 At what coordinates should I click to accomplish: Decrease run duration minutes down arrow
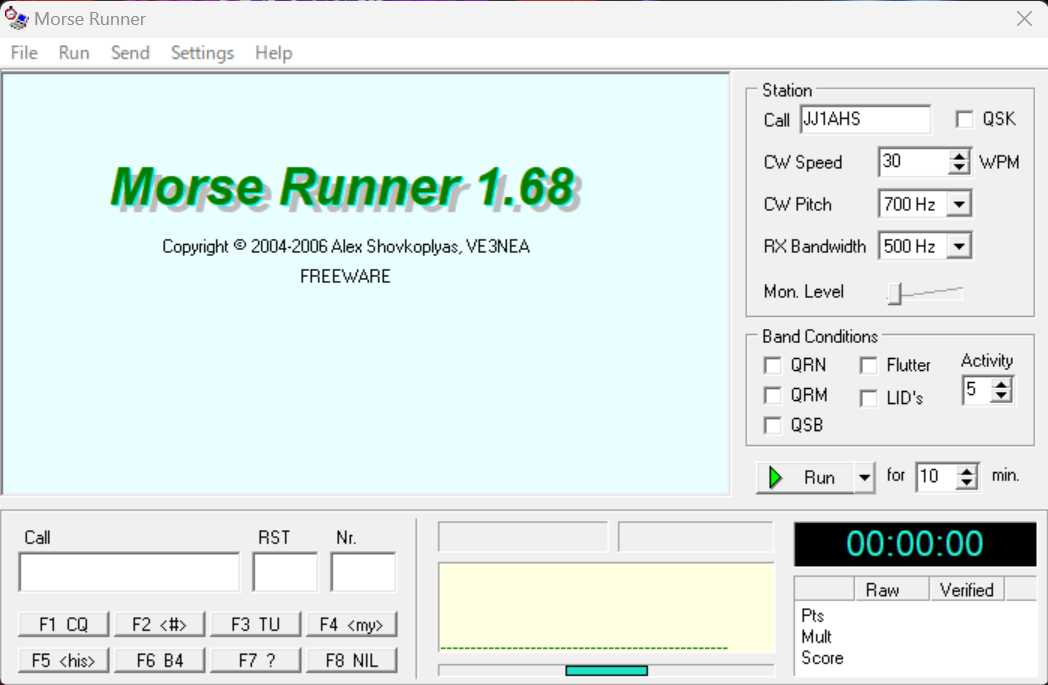coord(967,483)
